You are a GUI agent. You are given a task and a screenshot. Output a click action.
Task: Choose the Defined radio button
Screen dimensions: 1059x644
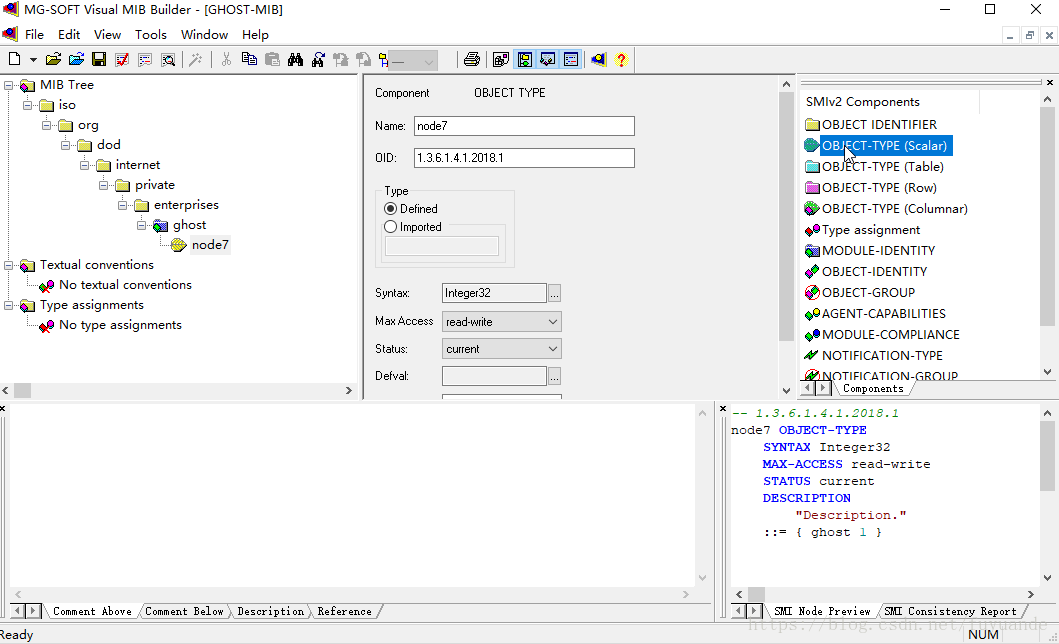click(x=390, y=209)
